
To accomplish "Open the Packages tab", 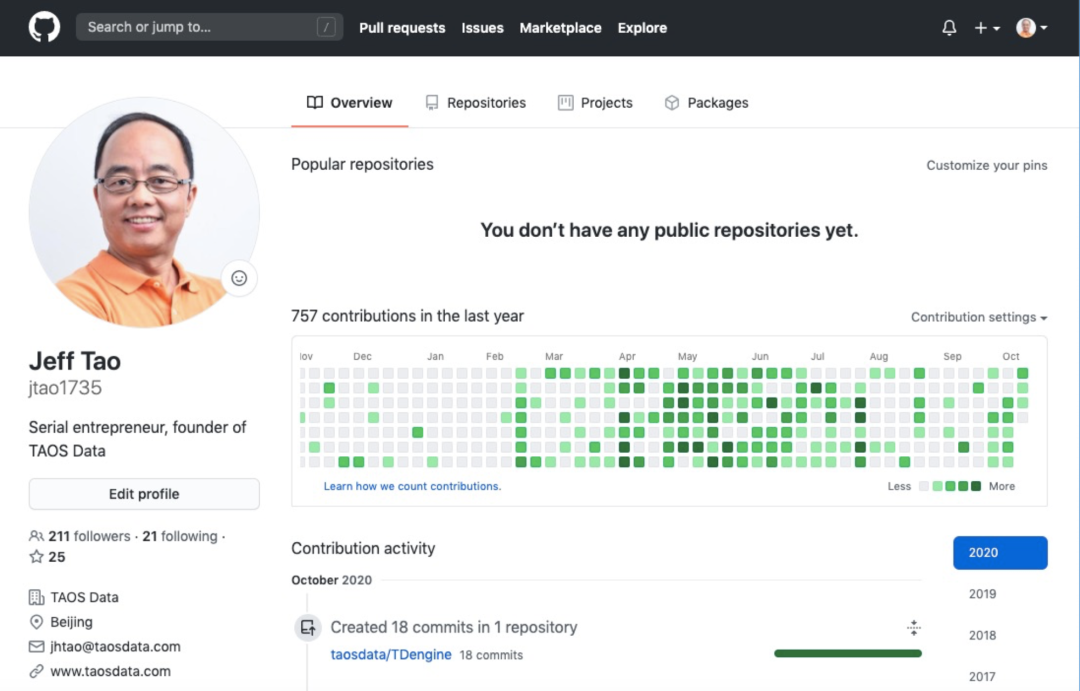I will [x=706, y=103].
